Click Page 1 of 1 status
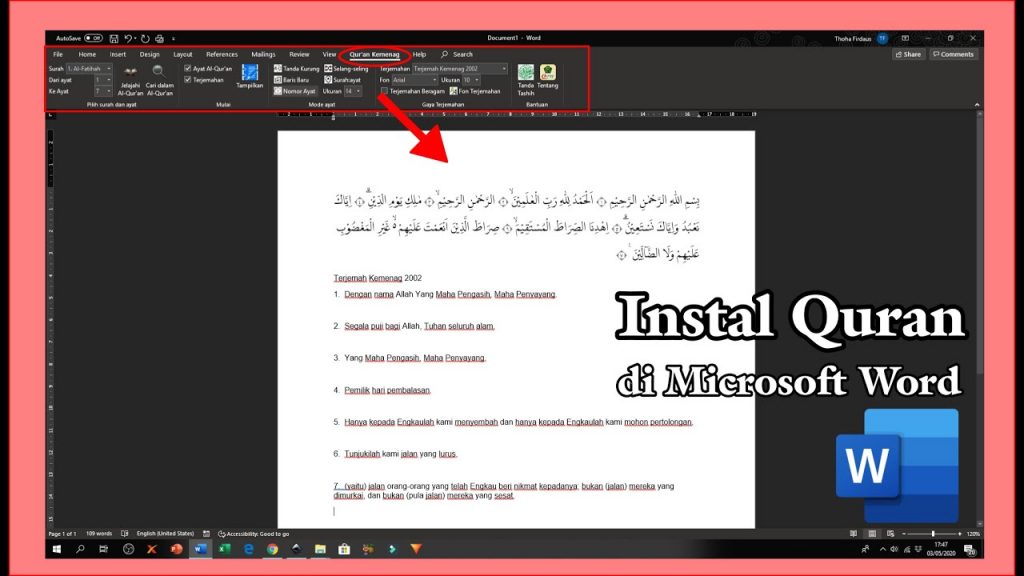The image size is (1024, 576). (63, 534)
